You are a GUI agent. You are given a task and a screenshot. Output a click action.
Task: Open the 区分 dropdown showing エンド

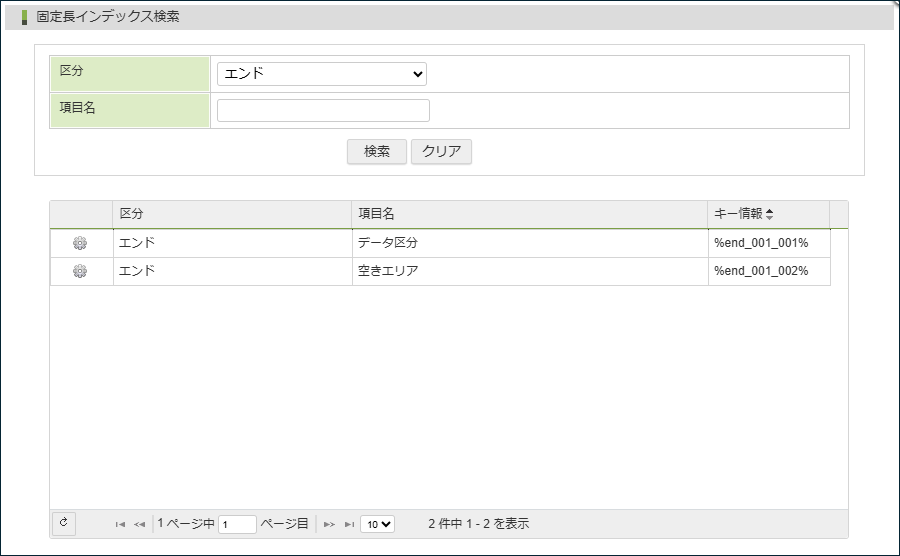tap(321, 74)
